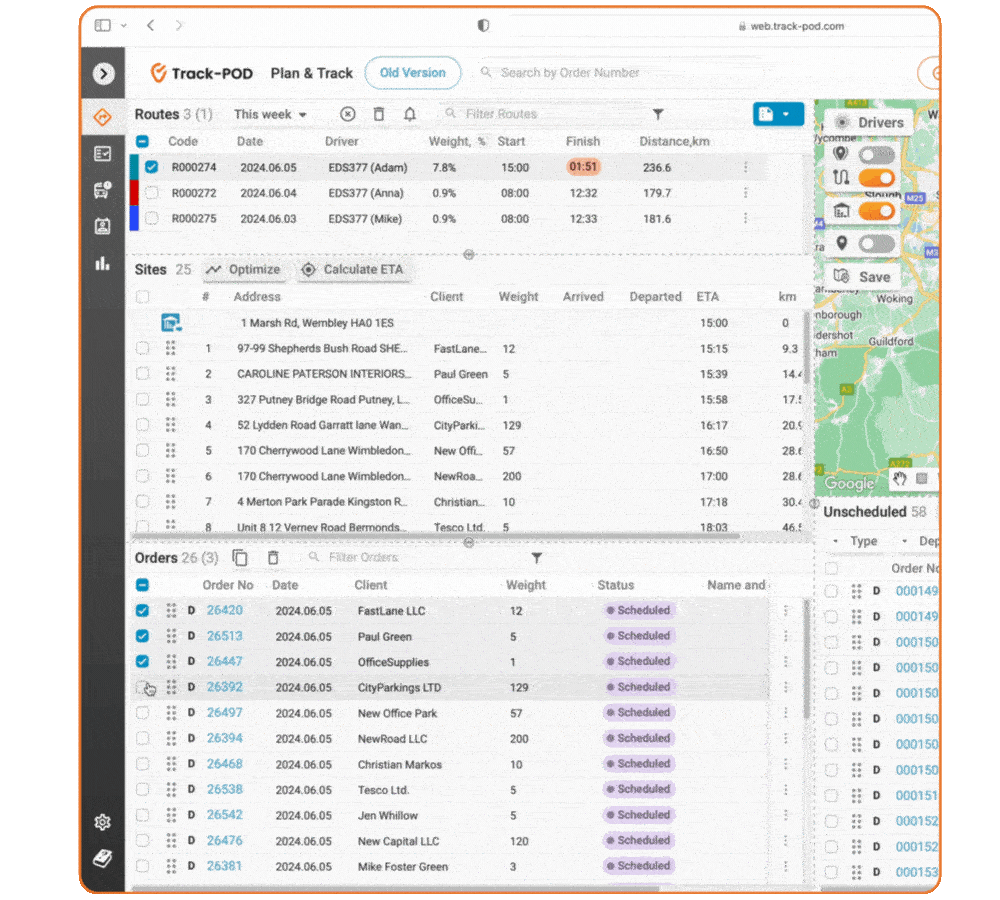
Task: Open the vehicles sidebar icon
Action: tap(103, 189)
